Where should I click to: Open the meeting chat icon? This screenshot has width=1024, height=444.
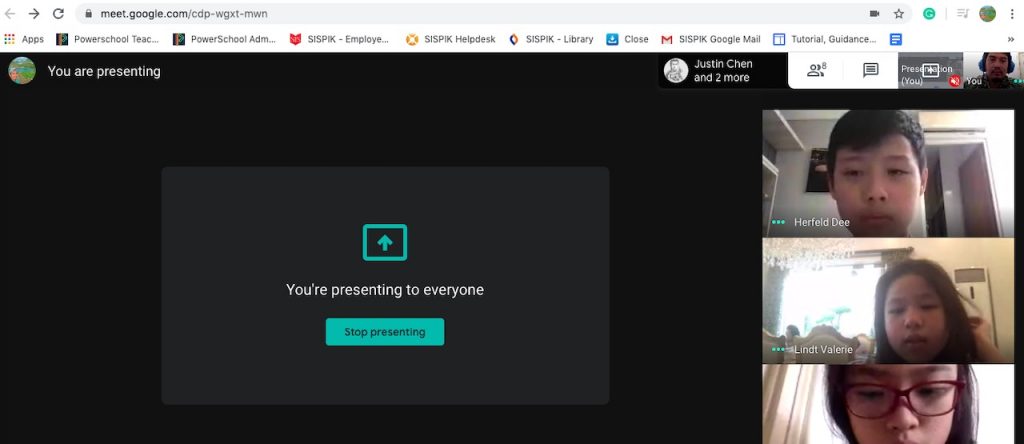tap(870, 70)
